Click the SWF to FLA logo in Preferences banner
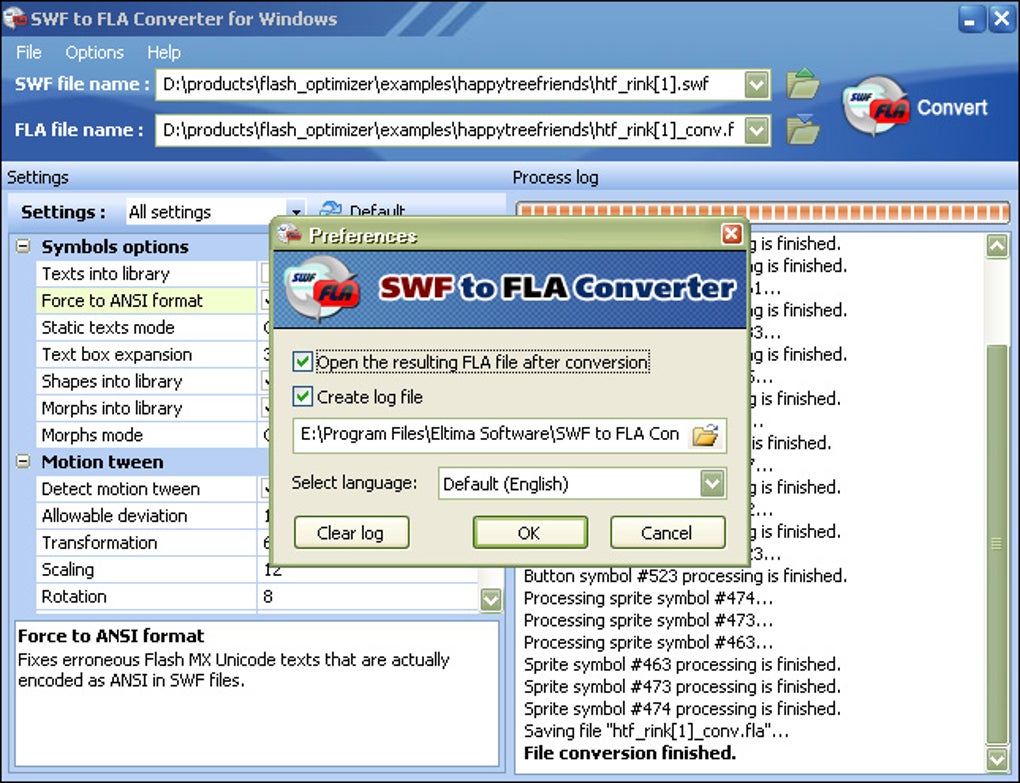The height and width of the screenshot is (783, 1020). 322,288
